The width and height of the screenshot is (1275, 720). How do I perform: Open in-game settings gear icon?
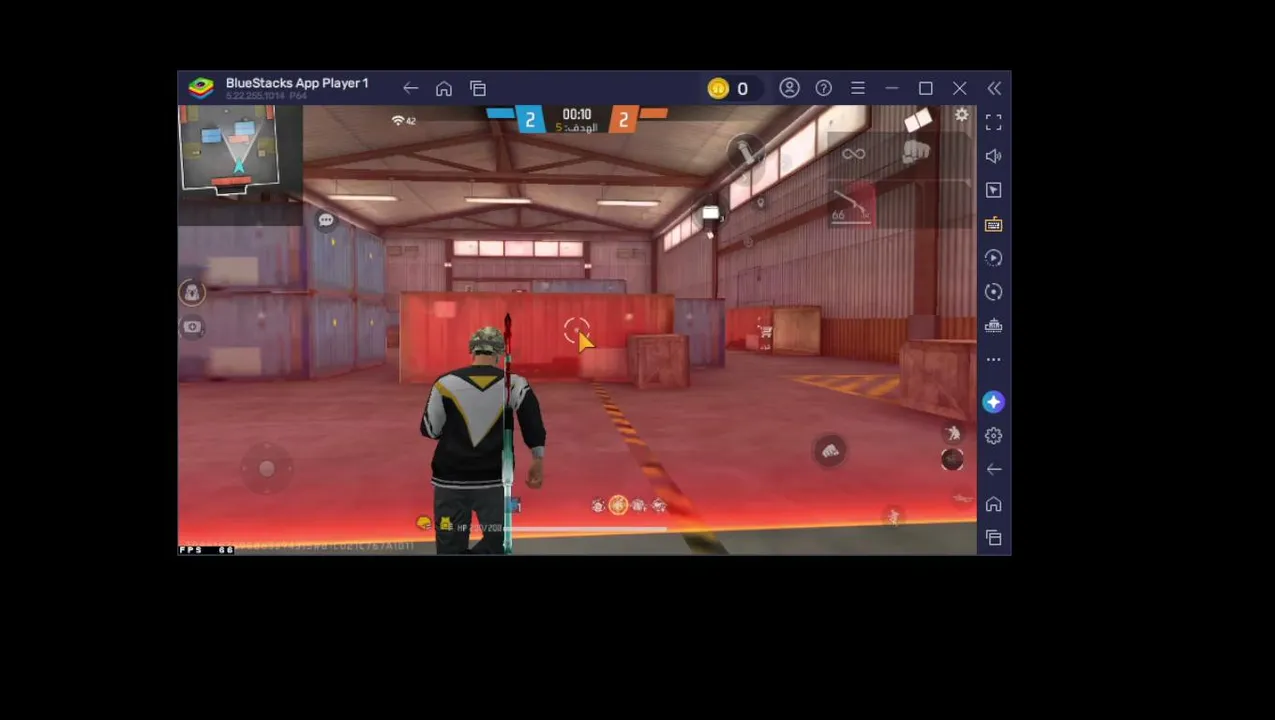[x=961, y=116]
